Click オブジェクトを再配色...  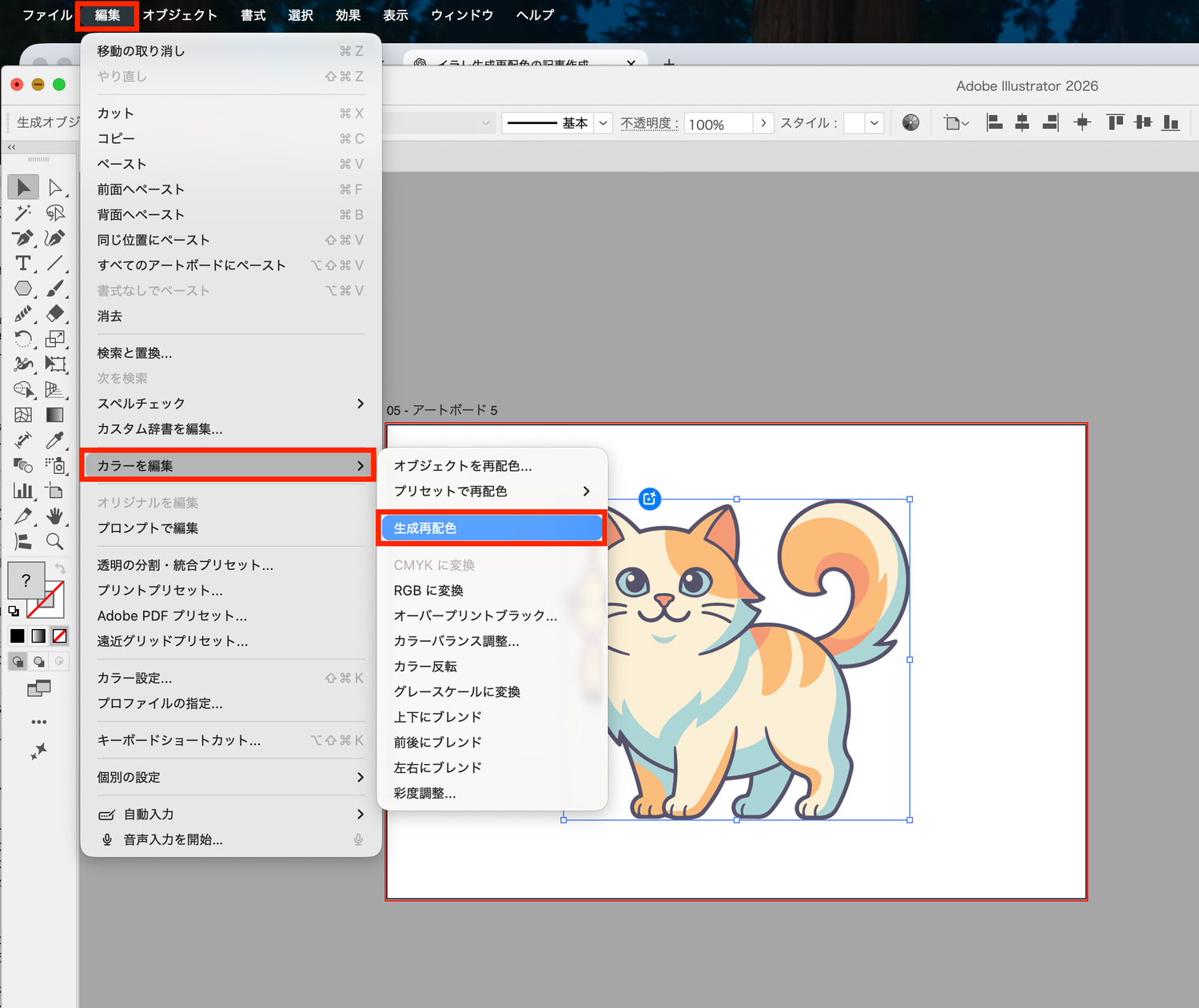coord(492,465)
